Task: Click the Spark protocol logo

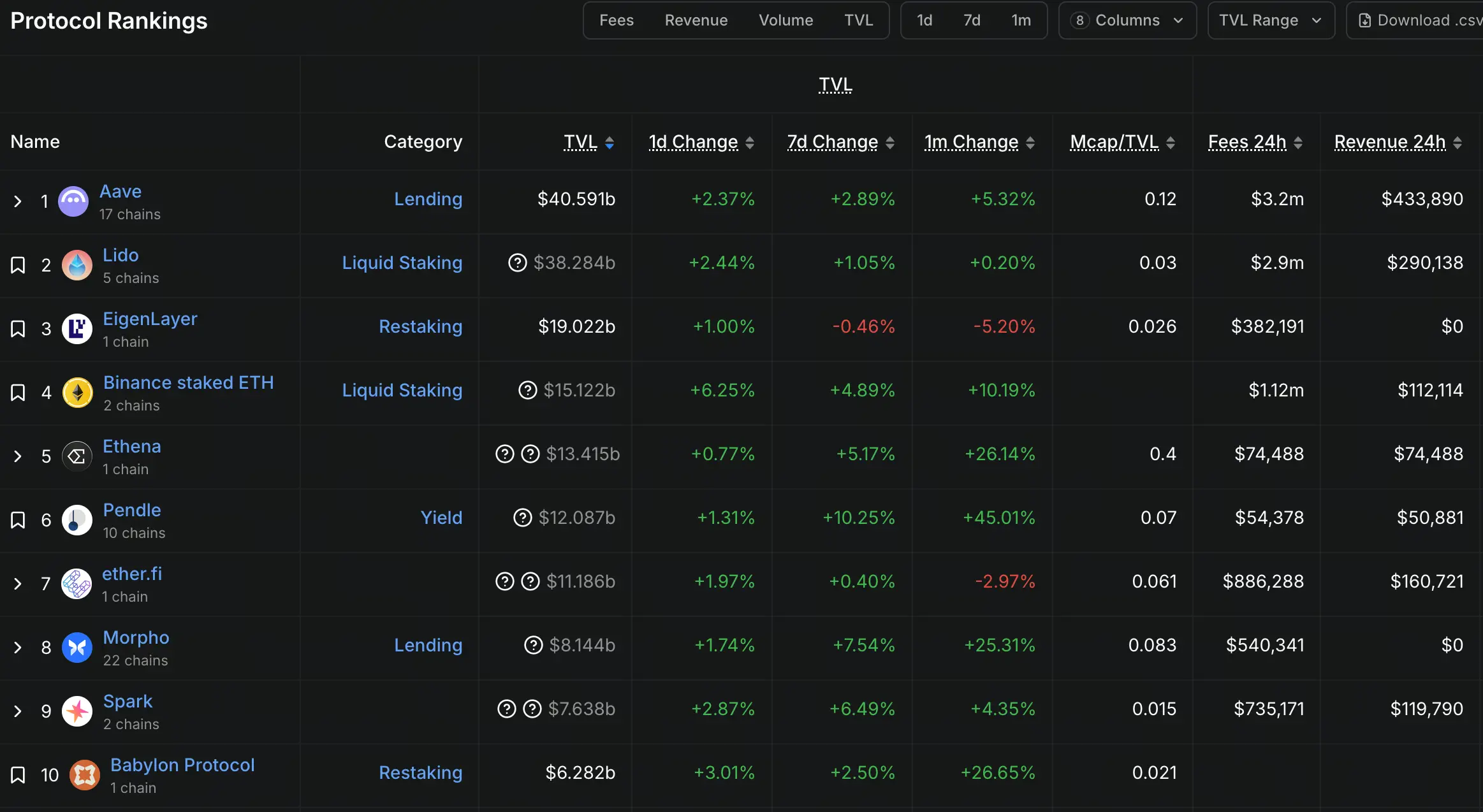Action: [x=77, y=711]
